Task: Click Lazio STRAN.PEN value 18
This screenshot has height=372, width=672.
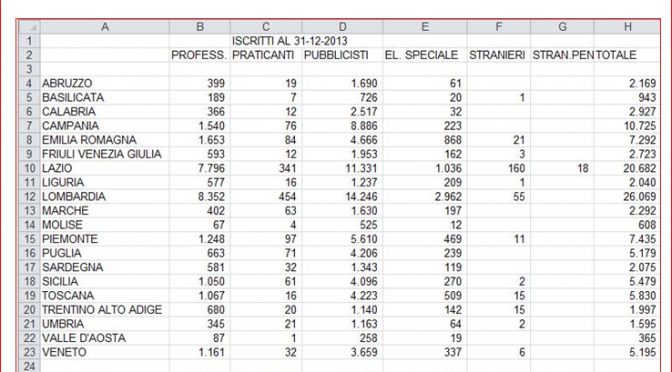Action: 562,168
